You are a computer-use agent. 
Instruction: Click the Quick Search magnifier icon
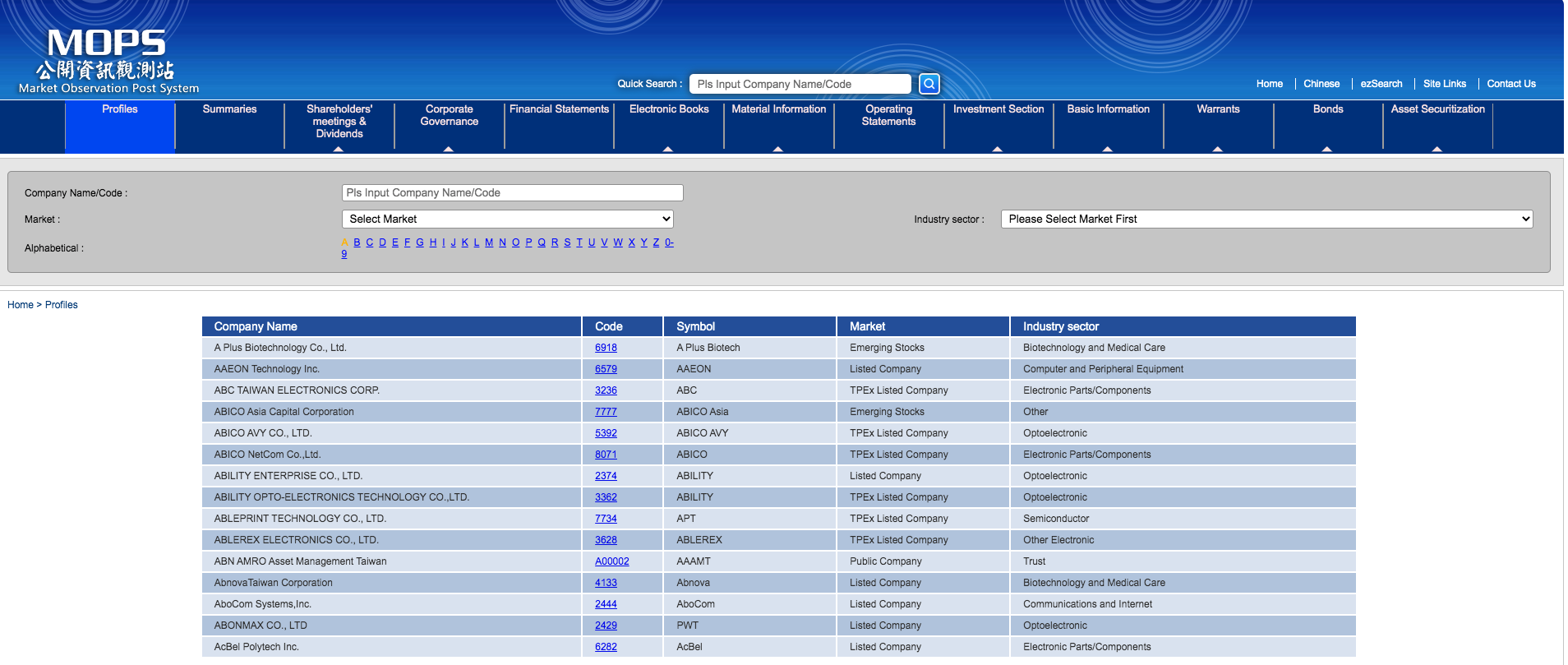[x=929, y=84]
